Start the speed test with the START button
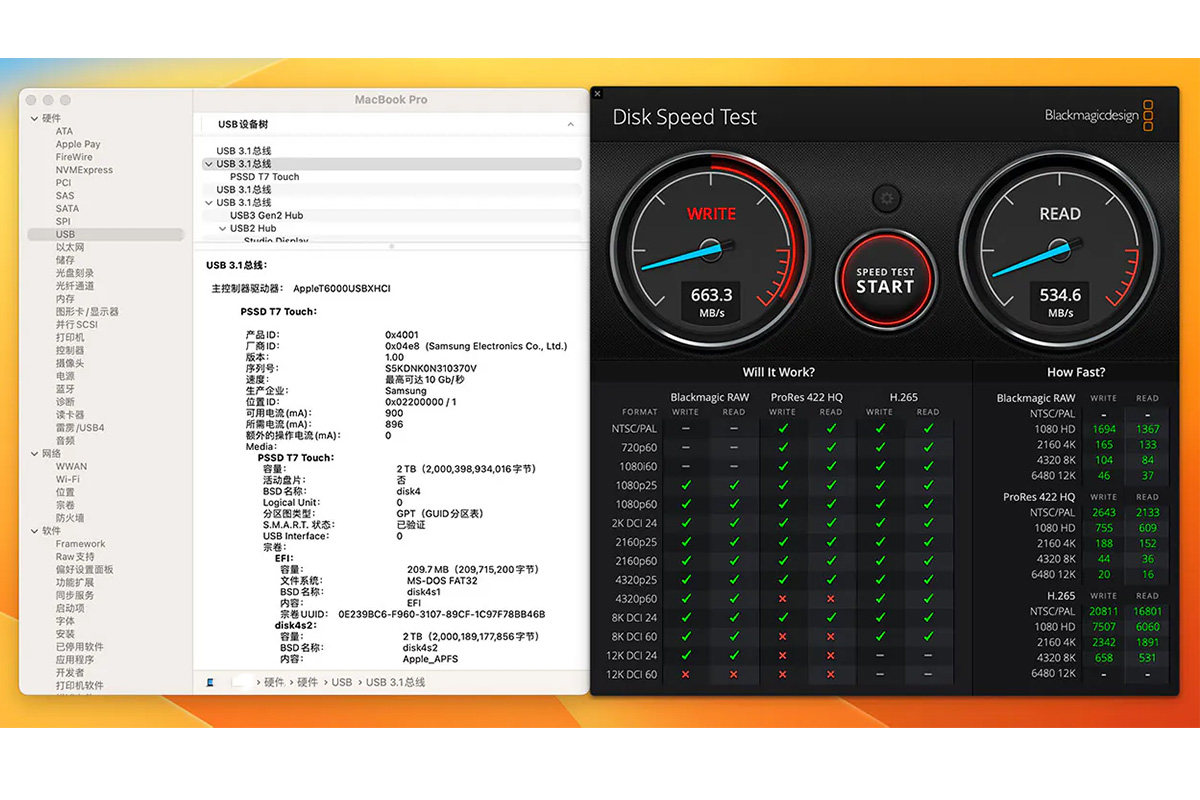This screenshot has height=800, width=1200. pyautogui.click(x=885, y=281)
